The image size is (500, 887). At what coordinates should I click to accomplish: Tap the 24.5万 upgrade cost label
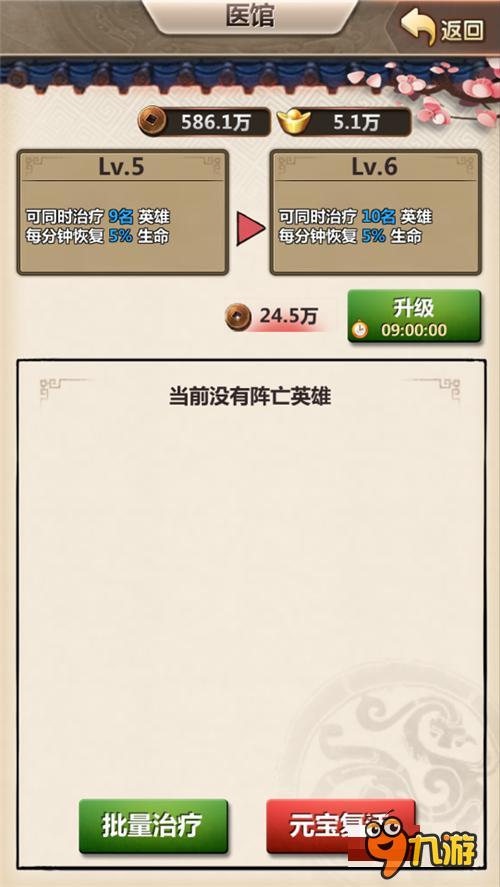(288, 317)
